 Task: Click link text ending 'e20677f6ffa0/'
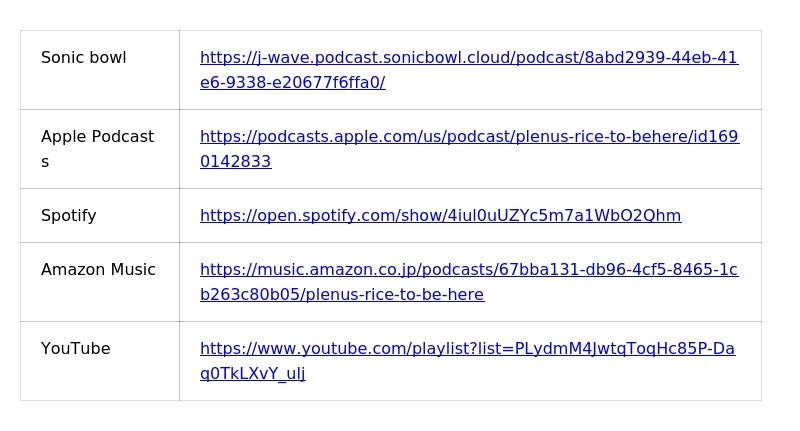[x=292, y=83]
